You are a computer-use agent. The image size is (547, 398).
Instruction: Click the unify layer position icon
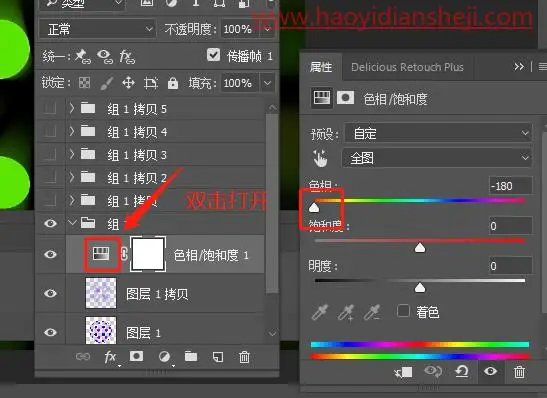click(x=82, y=56)
